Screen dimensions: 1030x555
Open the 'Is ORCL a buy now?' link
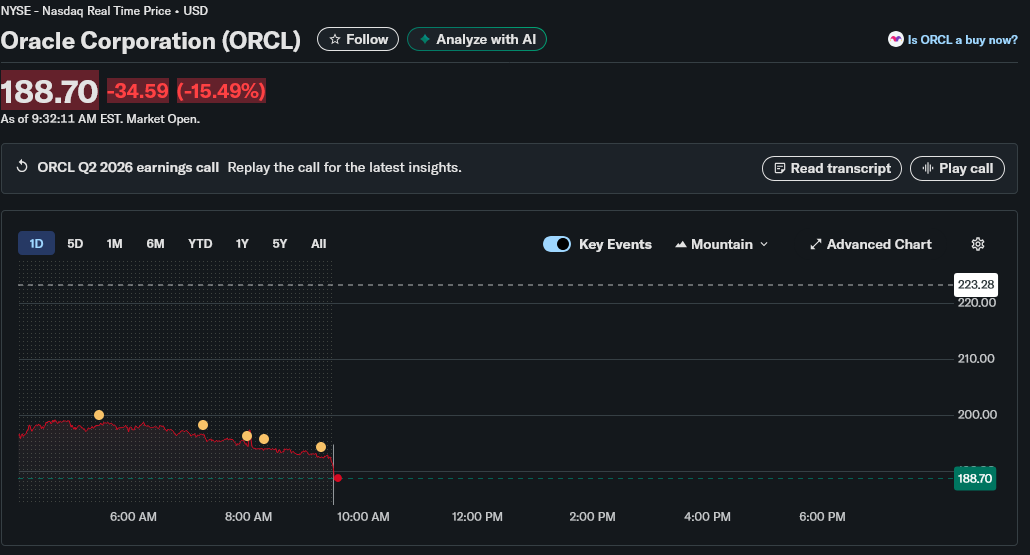click(962, 40)
